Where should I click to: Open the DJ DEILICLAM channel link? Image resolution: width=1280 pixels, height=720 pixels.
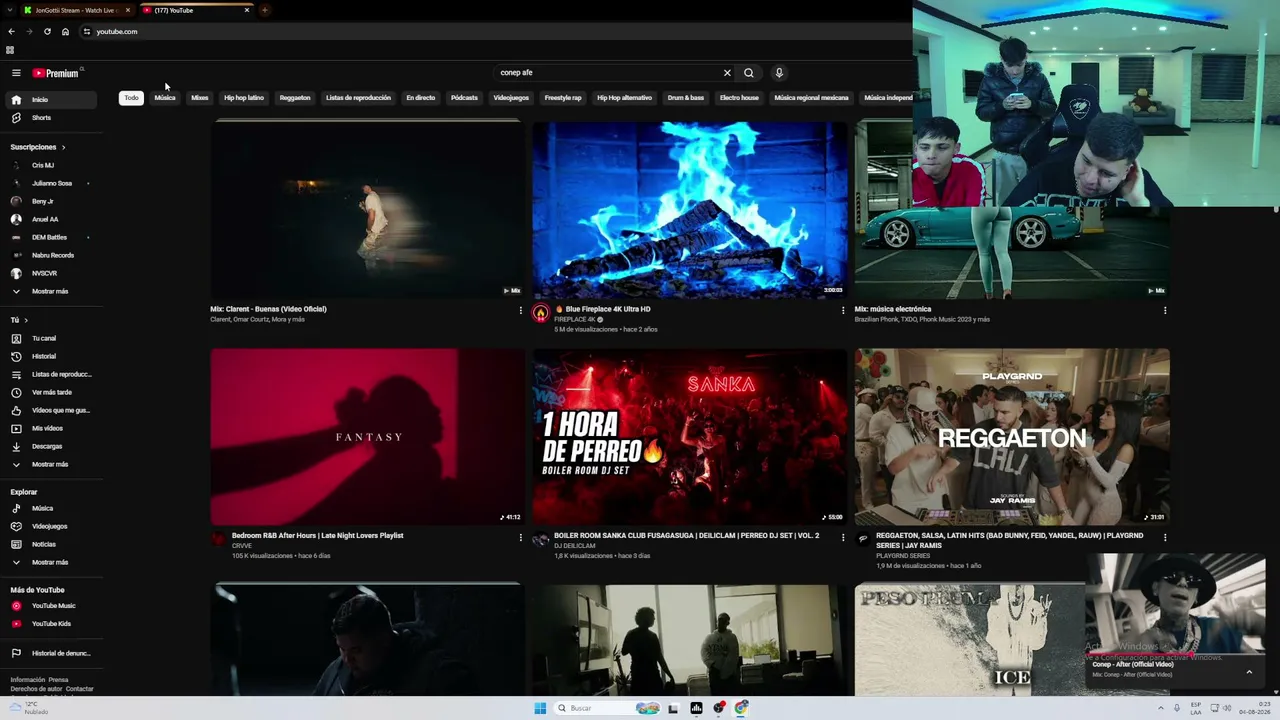(575, 546)
